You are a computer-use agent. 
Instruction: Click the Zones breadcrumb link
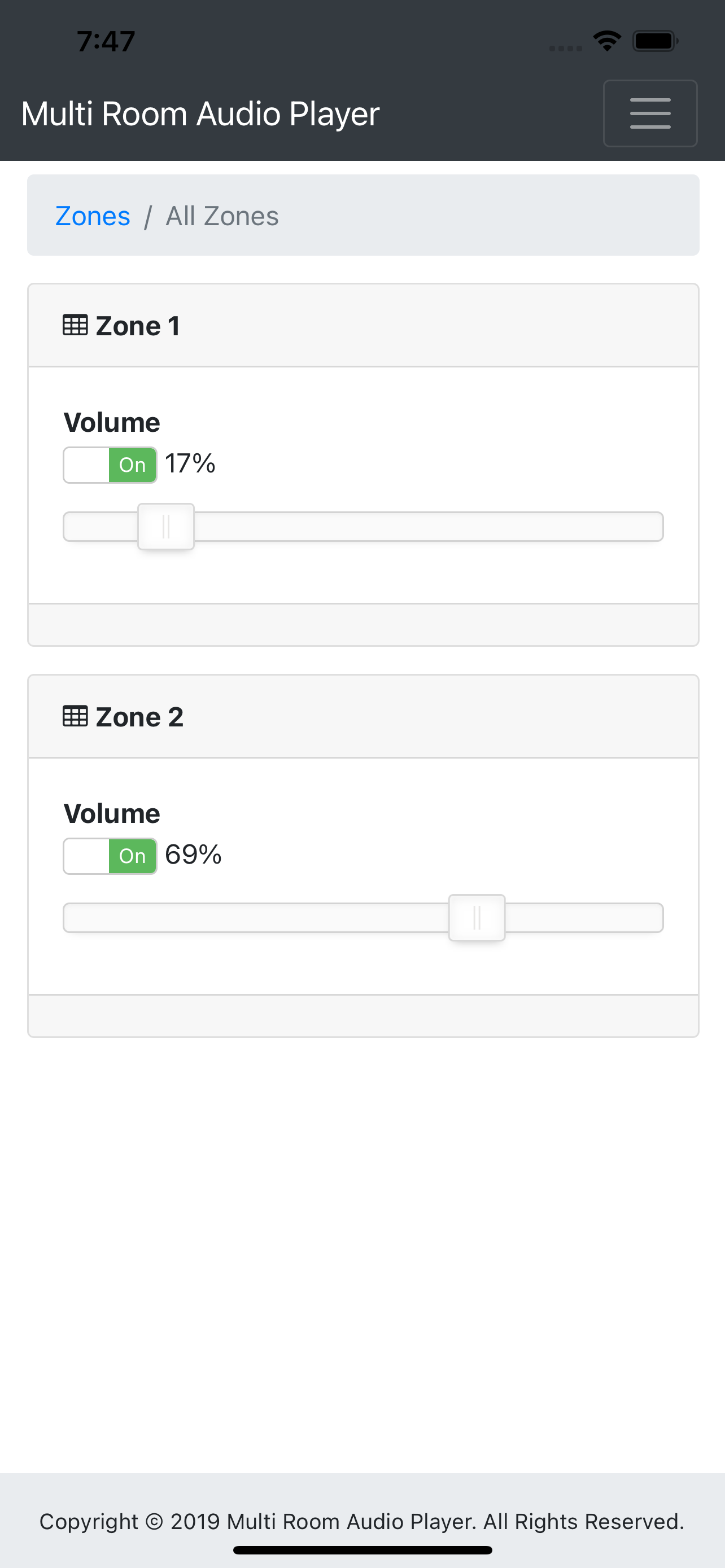click(93, 216)
